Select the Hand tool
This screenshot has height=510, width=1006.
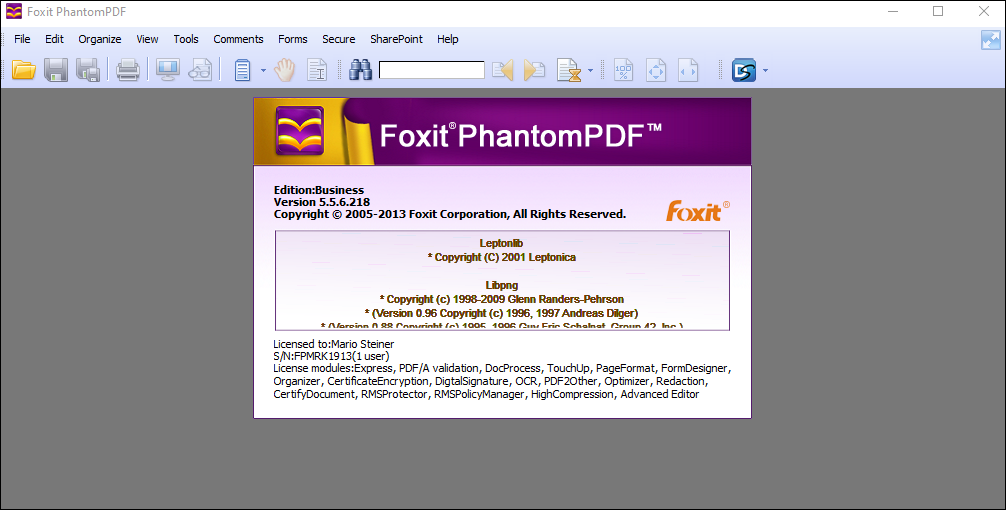click(x=285, y=70)
